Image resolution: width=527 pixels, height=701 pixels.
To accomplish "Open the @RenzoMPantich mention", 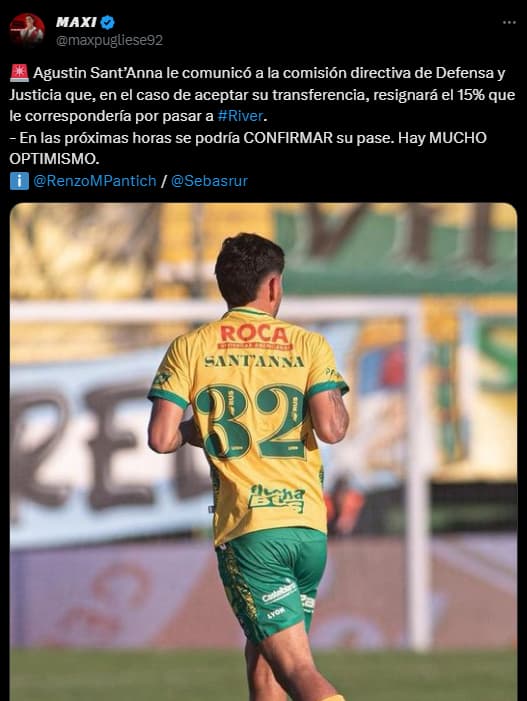I will tap(95, 181).
